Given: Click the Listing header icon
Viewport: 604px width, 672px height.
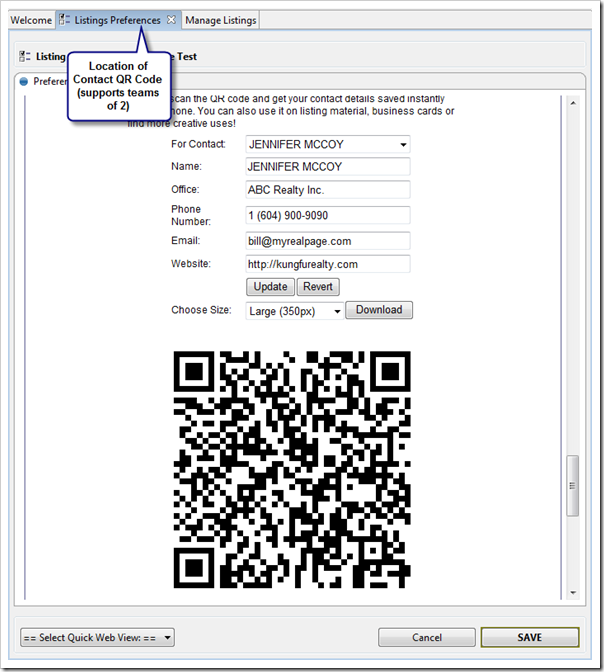Looking at the screenshot, I should point(25,56).
